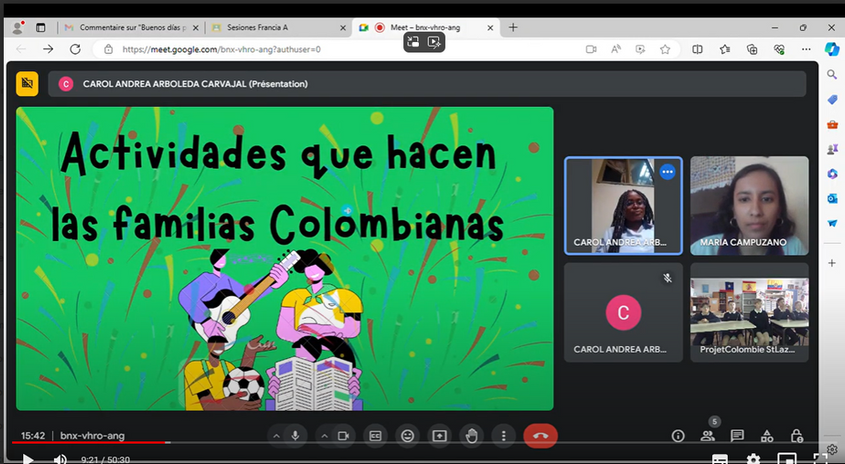Click the presenter name header bar
Image resolution: width=845 pixels, height=464 pixels.
pos(427,84)
